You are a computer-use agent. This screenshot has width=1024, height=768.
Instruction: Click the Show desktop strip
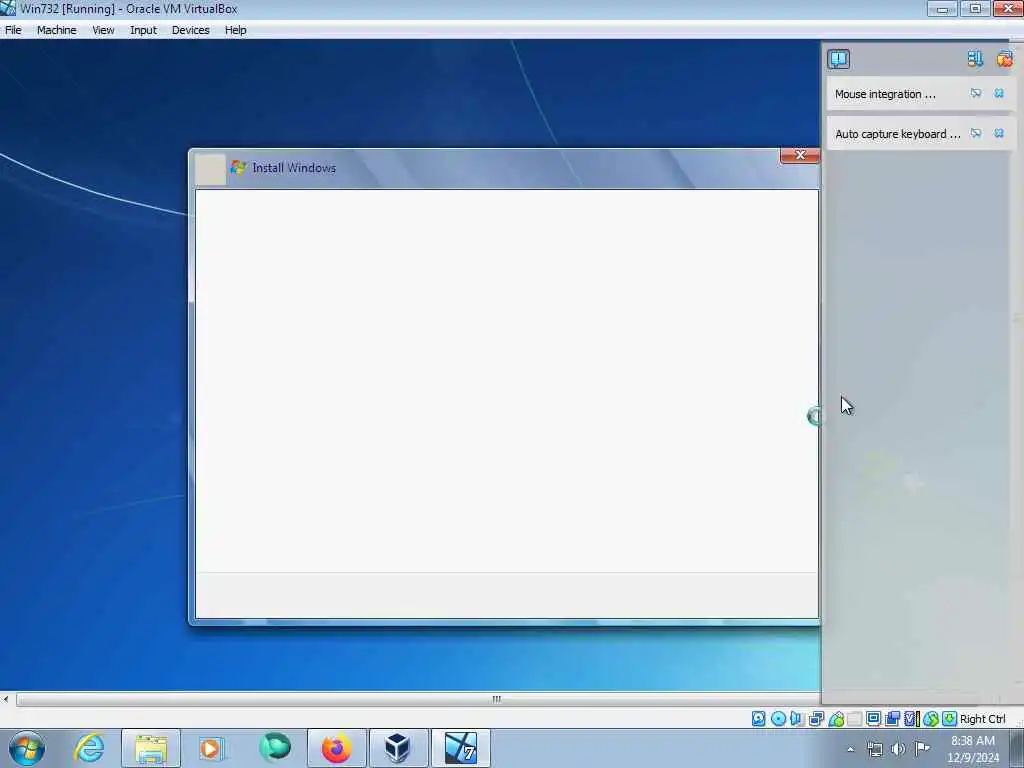point(1017,749)
